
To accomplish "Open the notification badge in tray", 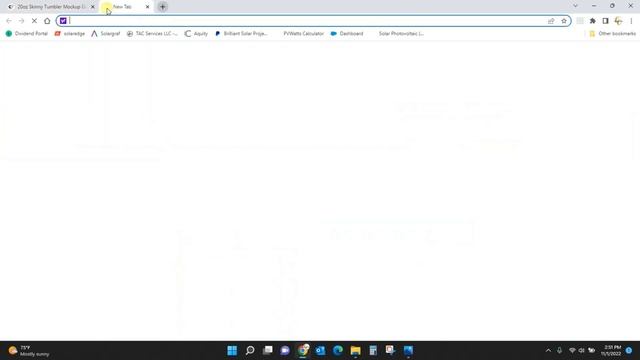I will (629, 350).
